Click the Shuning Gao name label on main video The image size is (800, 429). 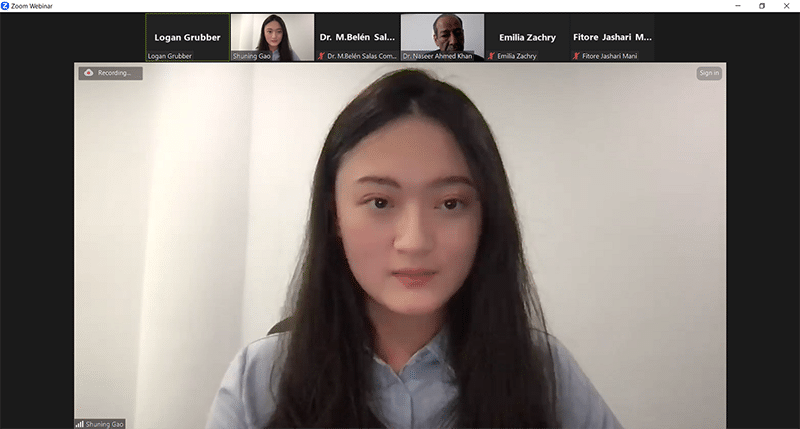pyautogui.click(x=105, y=423)
